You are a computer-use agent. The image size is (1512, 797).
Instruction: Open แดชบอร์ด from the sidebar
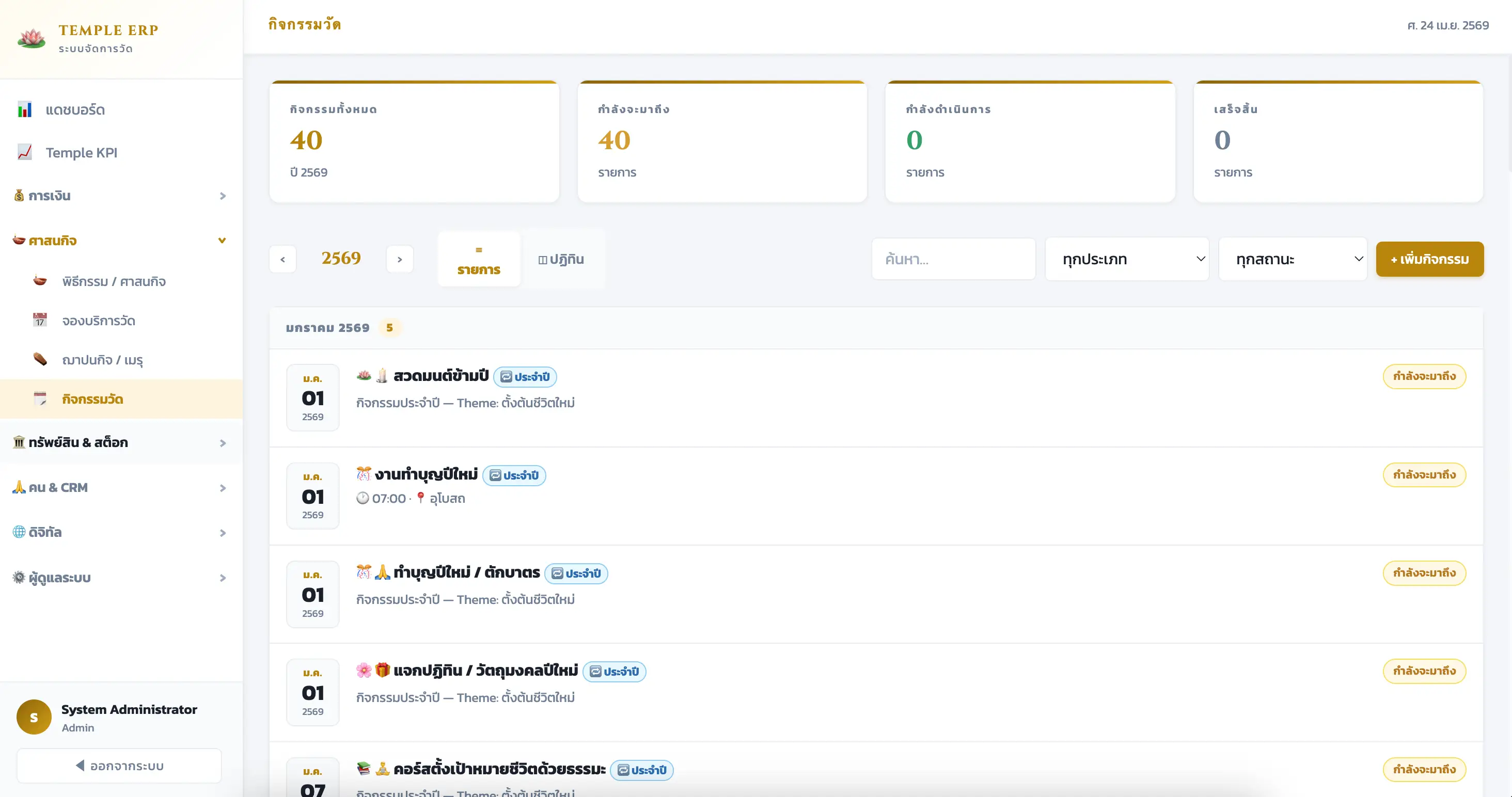coord(121,110)
